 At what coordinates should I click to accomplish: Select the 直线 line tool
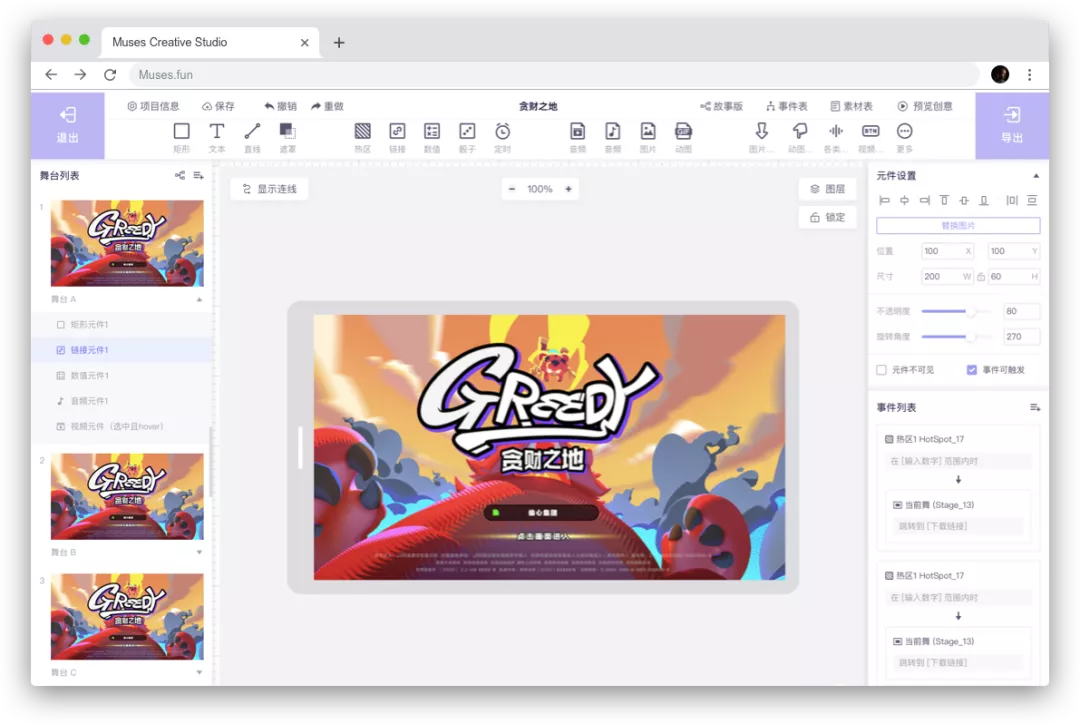pos(252,131)
